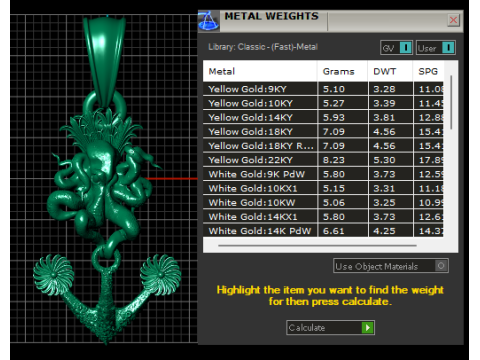
Task: Click the 5.30 DWT value
Action: click(384, 160)
